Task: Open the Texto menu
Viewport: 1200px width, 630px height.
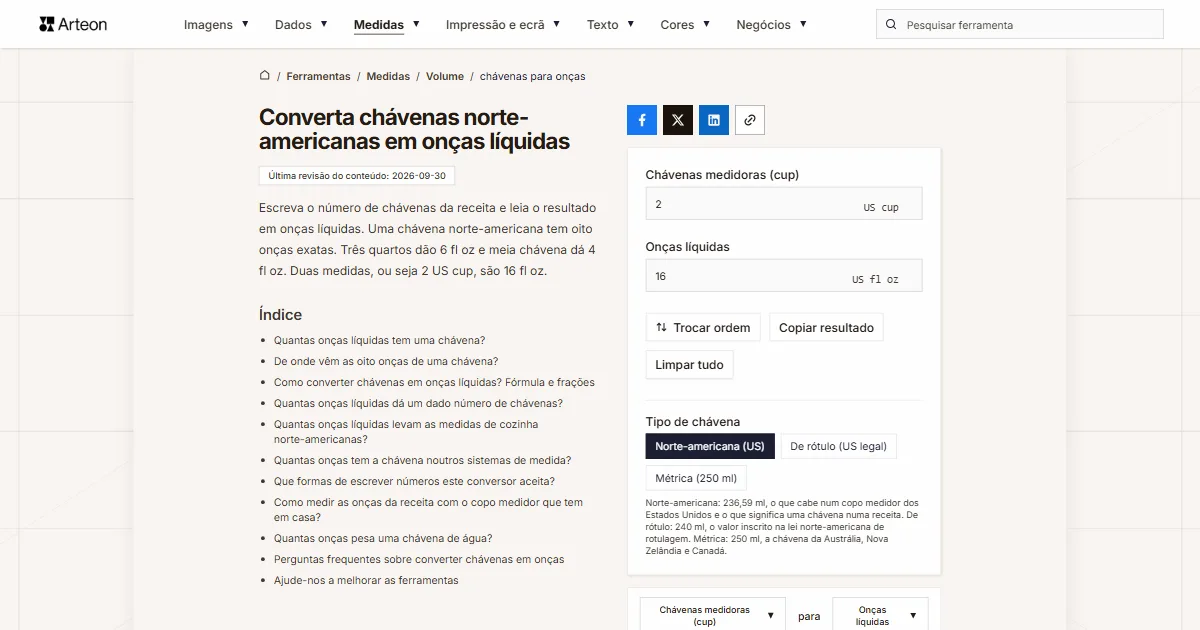Action: (611, 25)
